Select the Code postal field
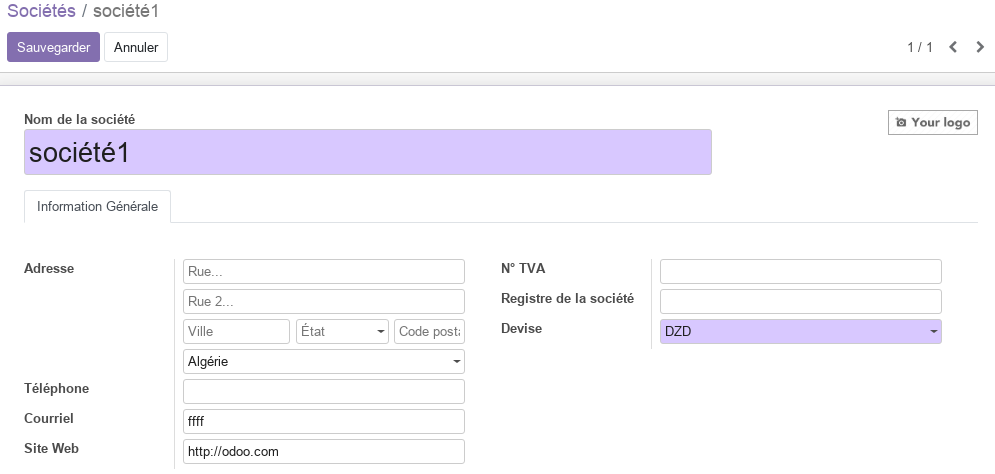Image resolution: width=995 pixels, height=474 pixels. point(430,331)
